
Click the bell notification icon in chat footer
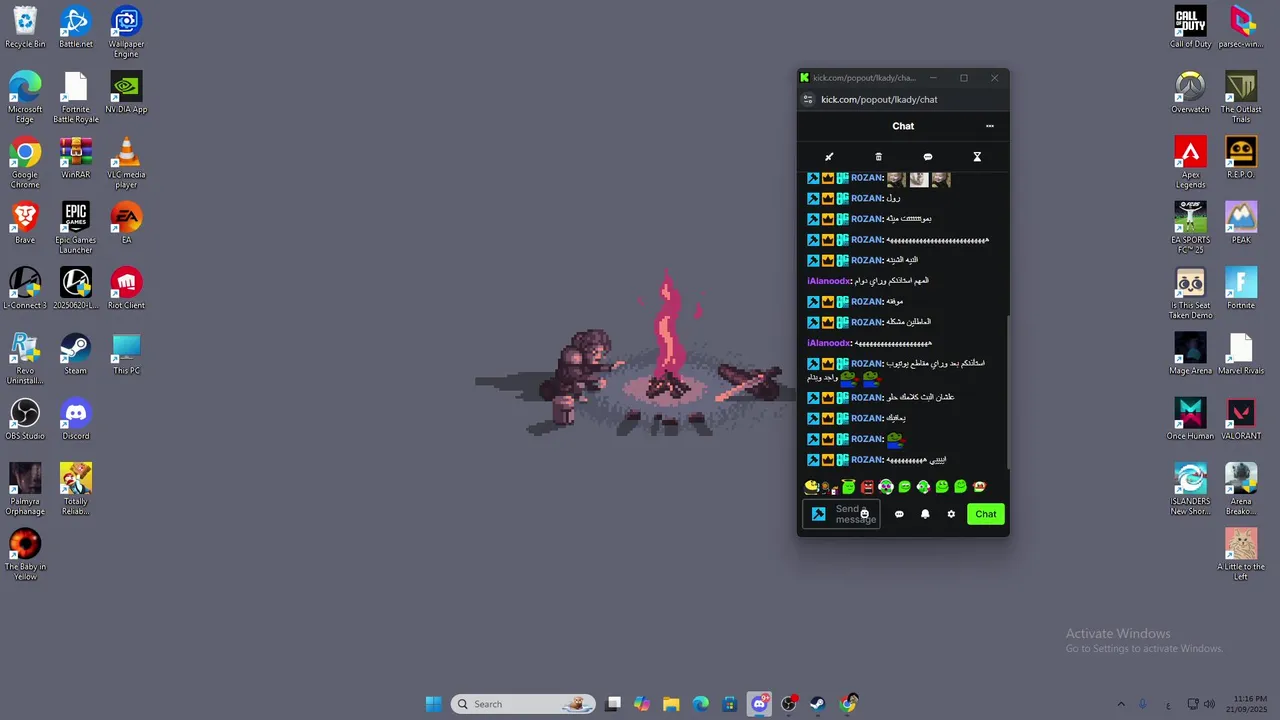click(x=925, y=514)
